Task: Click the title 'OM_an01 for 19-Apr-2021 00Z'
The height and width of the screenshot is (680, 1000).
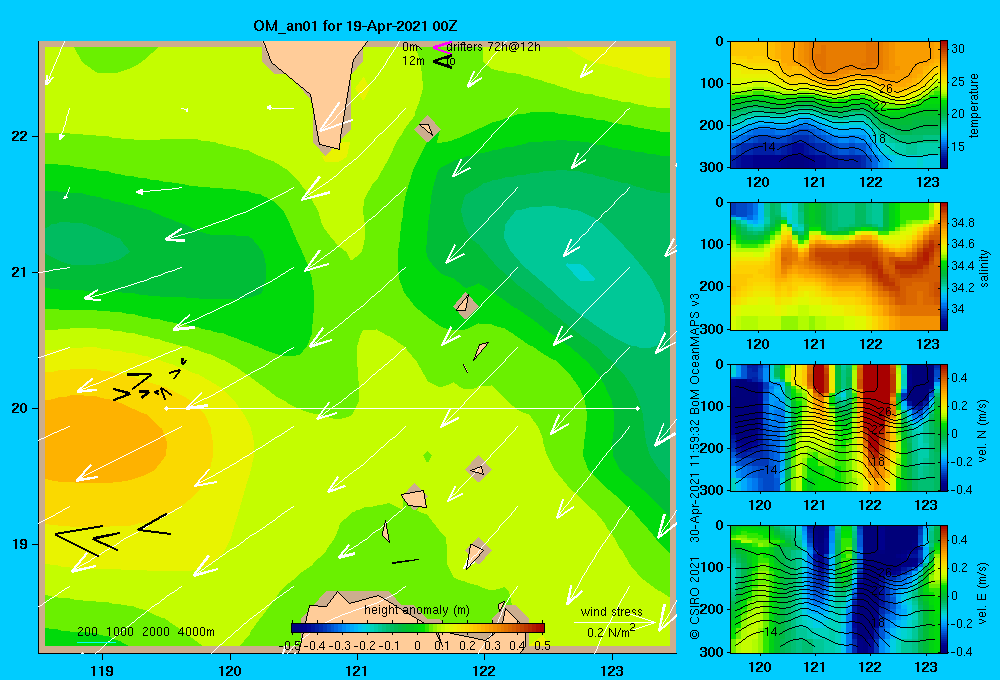Action: 355,26
